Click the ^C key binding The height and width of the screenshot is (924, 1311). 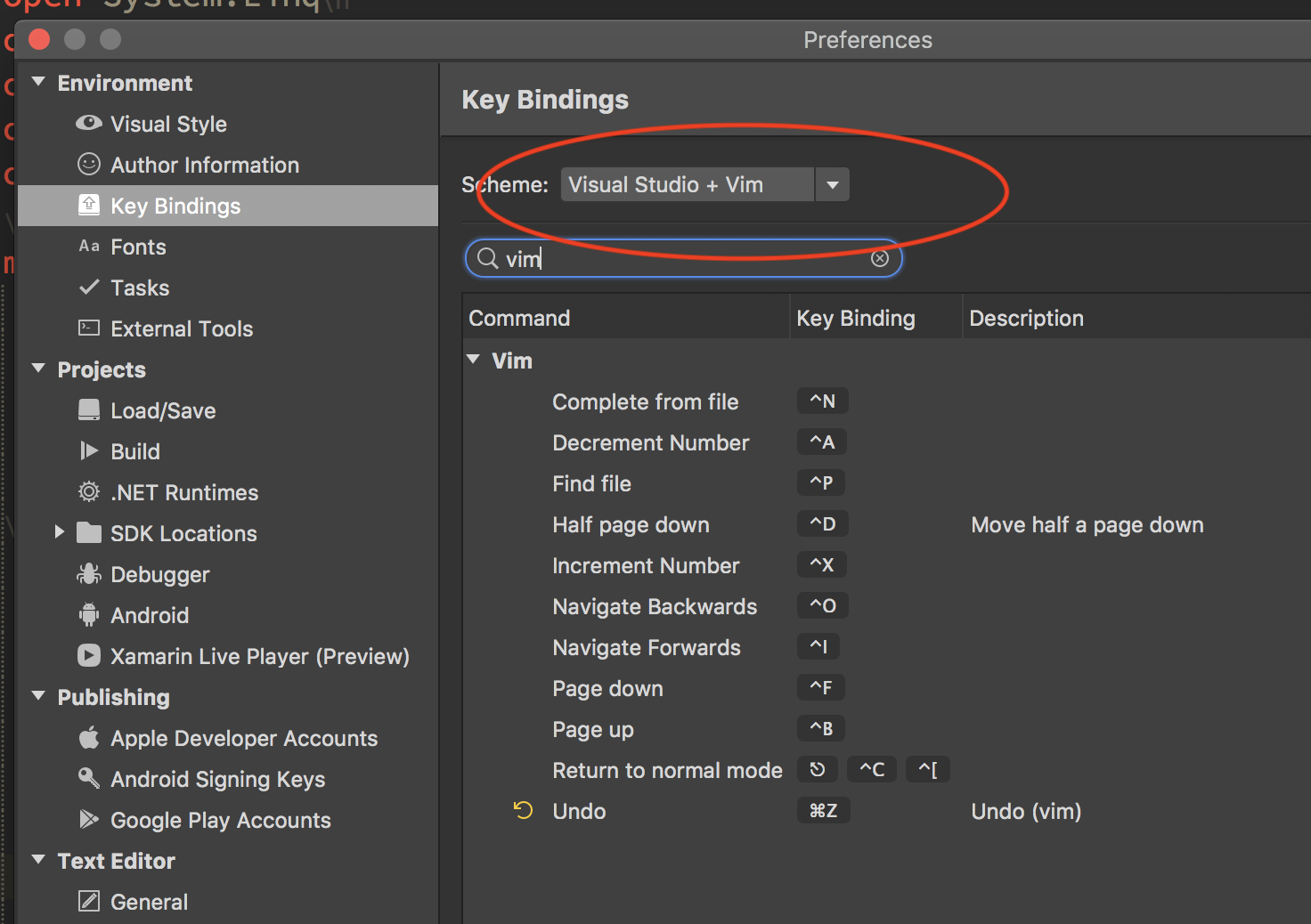[872, 769]
